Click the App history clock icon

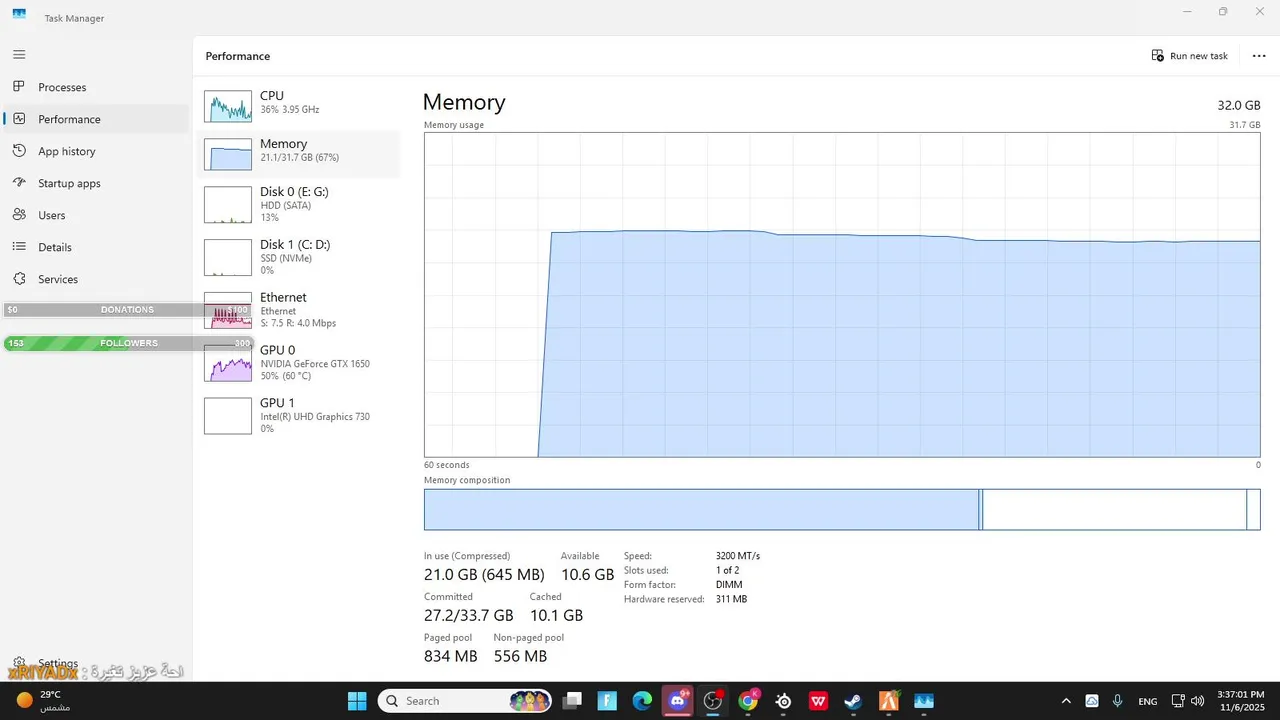[x=19, y=151]
